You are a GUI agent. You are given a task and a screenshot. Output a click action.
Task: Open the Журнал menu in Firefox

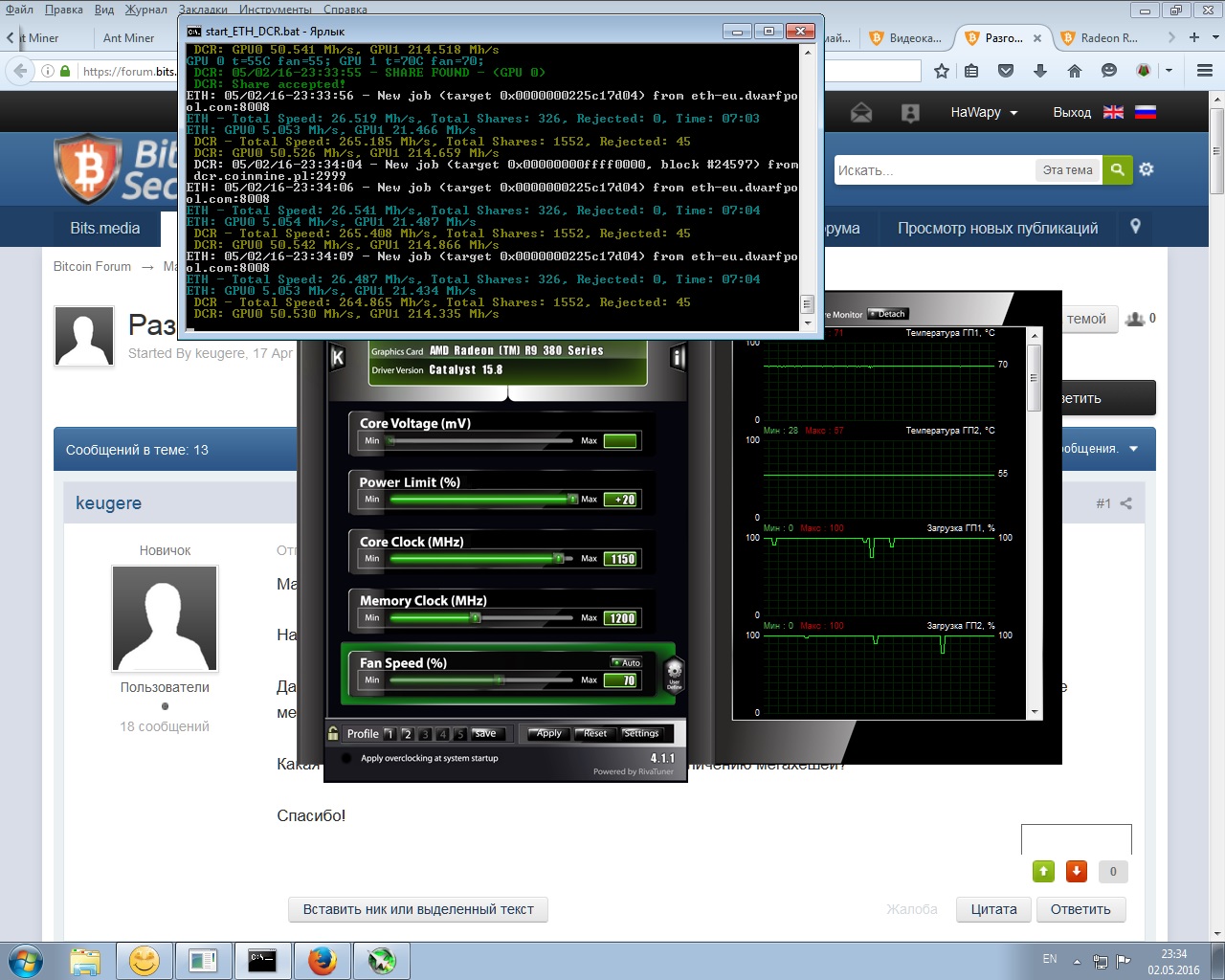pyautogui.click(x=145, y=10)
